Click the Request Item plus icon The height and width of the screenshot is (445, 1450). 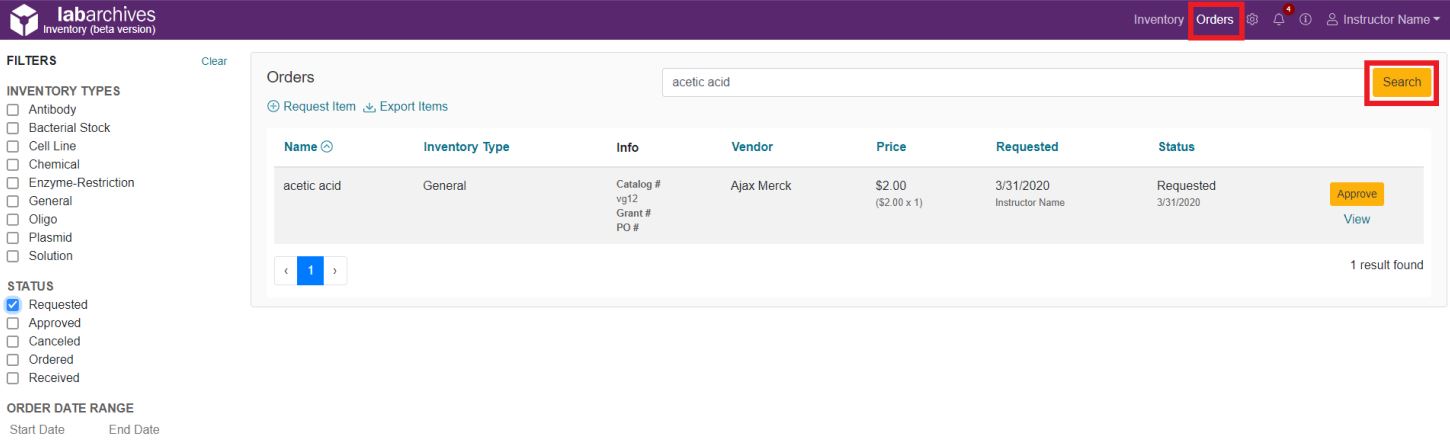[x=273, y=107]
